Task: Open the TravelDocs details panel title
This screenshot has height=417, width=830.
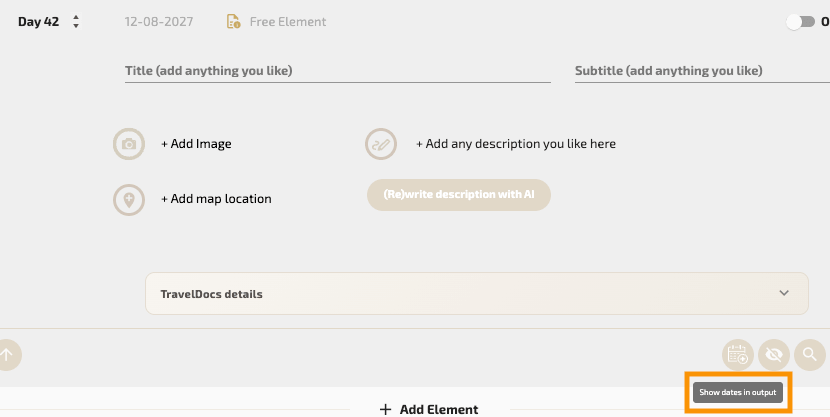Action: click(212, 294)
